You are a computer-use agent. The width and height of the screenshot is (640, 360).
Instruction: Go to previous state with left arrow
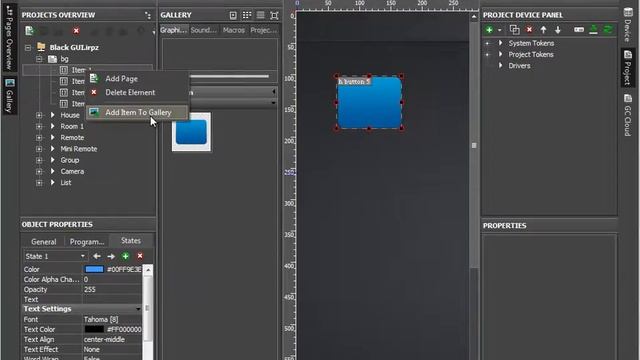(97, 256)
